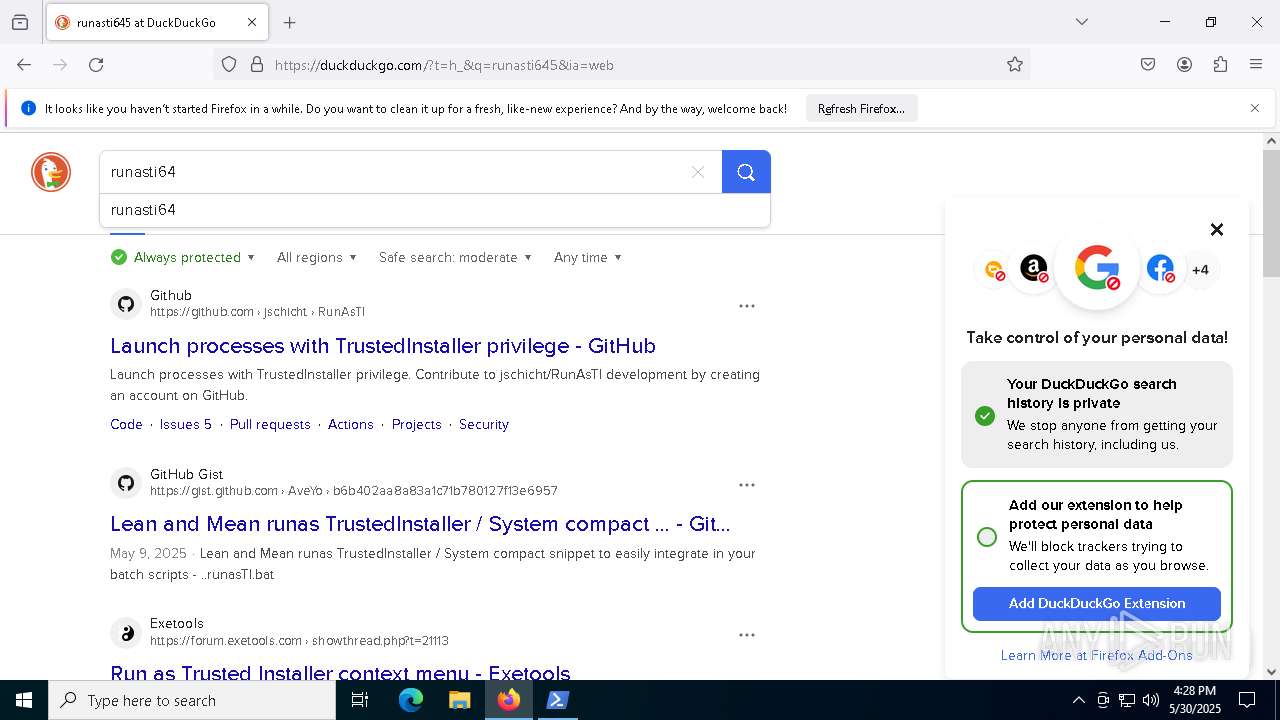The image size is (1280, 720).
Task: View site security padlock info
Action: [x=257, y=65]
